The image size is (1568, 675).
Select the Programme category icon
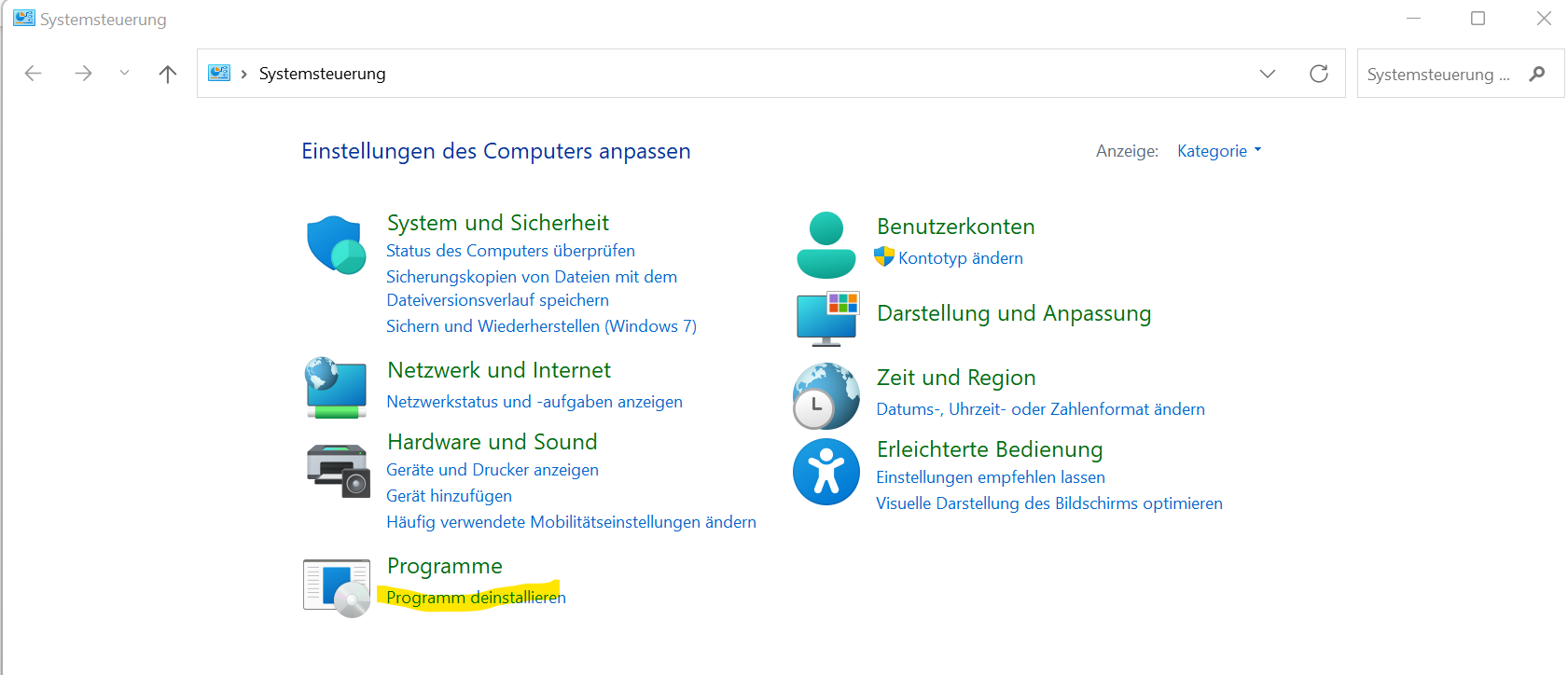tap(337, 587)
